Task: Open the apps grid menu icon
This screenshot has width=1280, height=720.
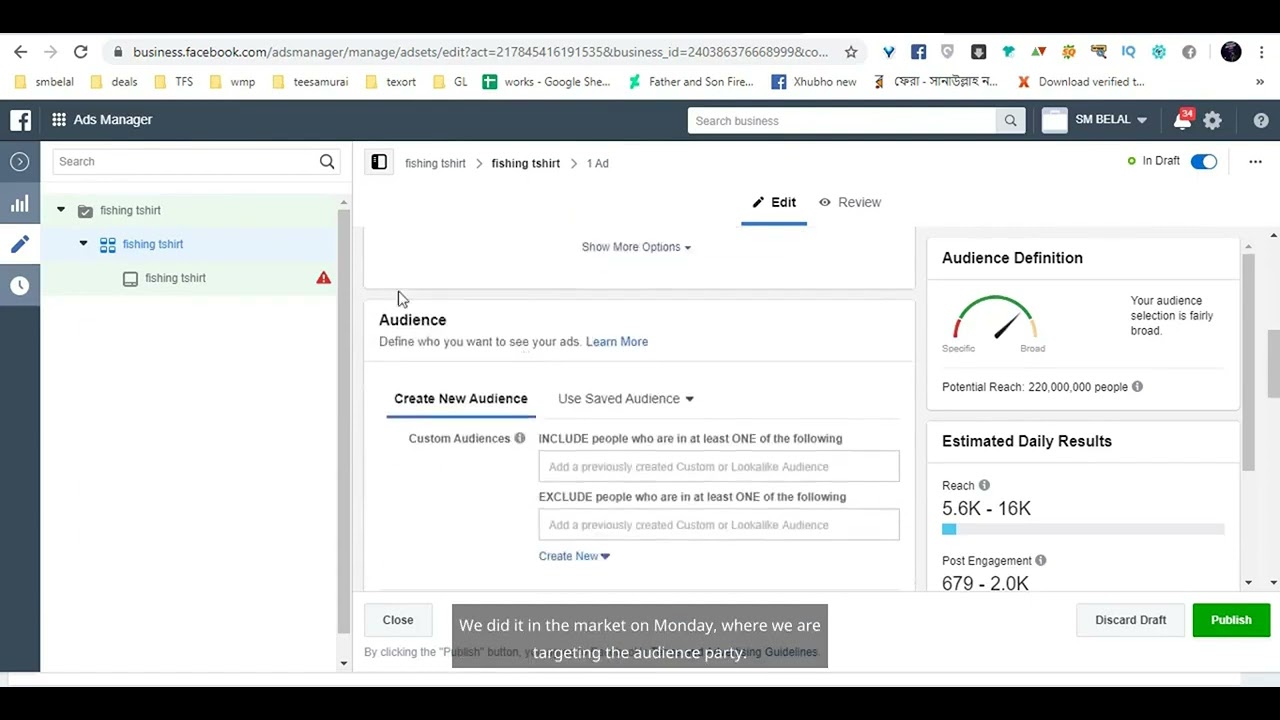Action: click(x=59, y=120)
